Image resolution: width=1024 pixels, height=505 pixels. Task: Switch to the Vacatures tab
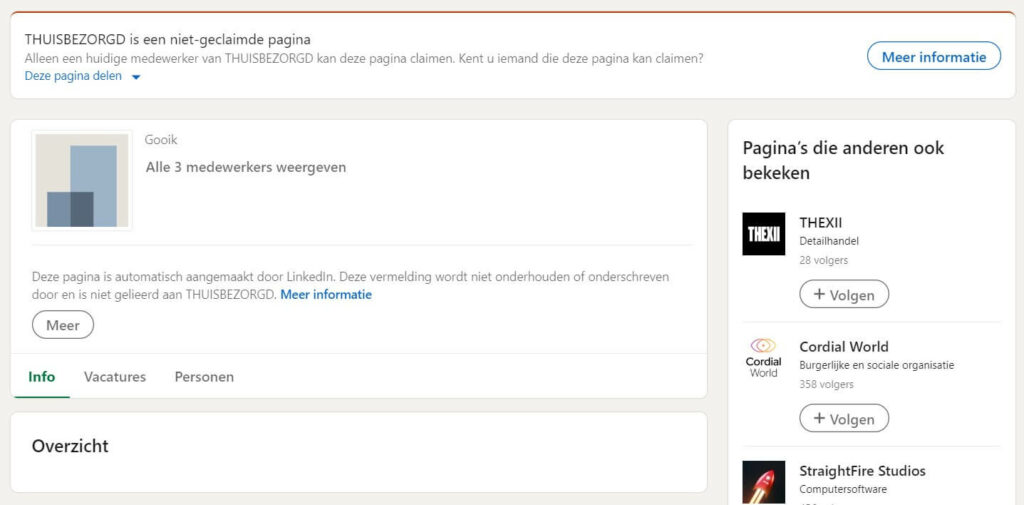click(115, 377)
